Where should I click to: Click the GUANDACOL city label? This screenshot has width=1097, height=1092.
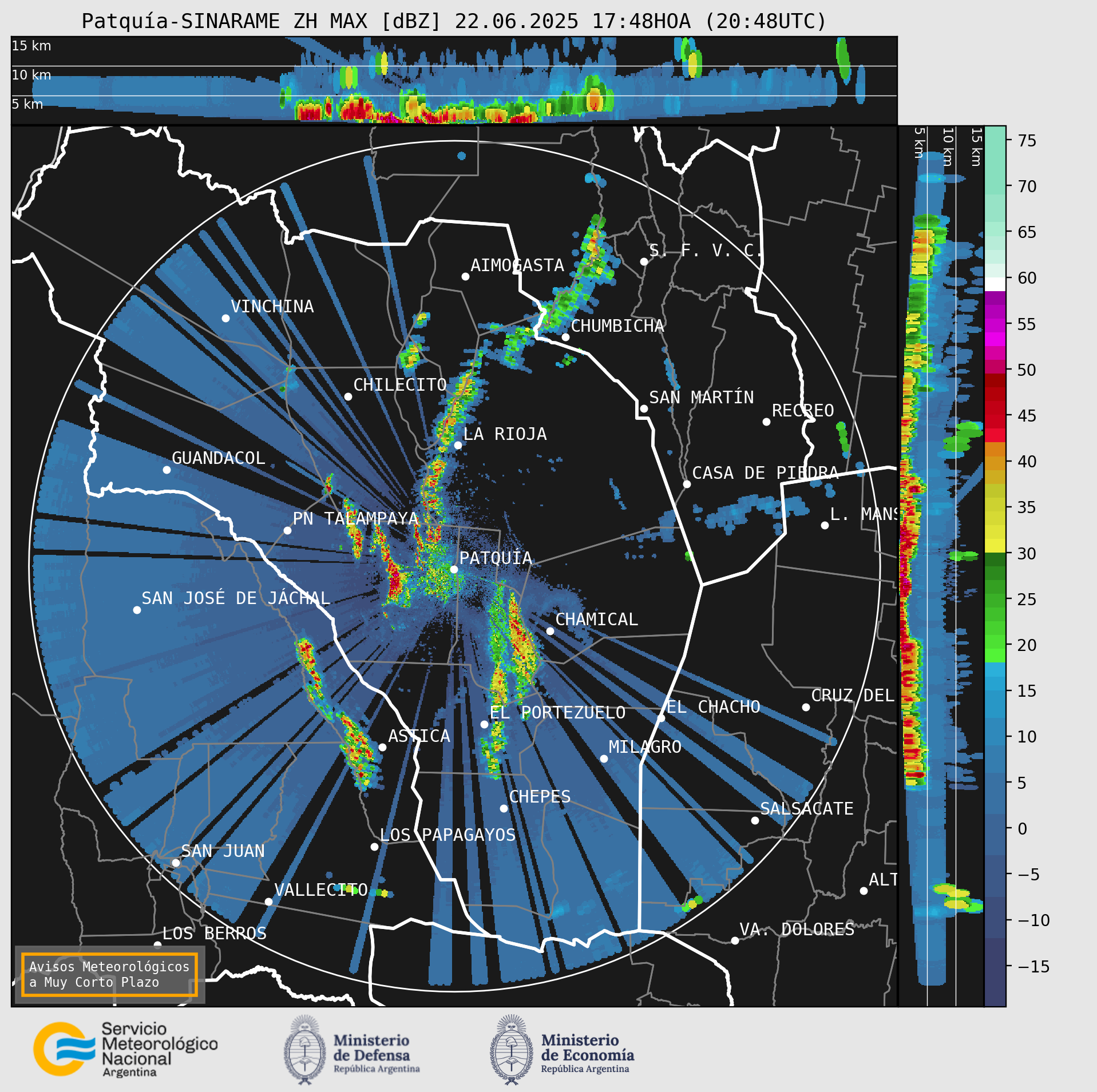(x=219, y=458)
